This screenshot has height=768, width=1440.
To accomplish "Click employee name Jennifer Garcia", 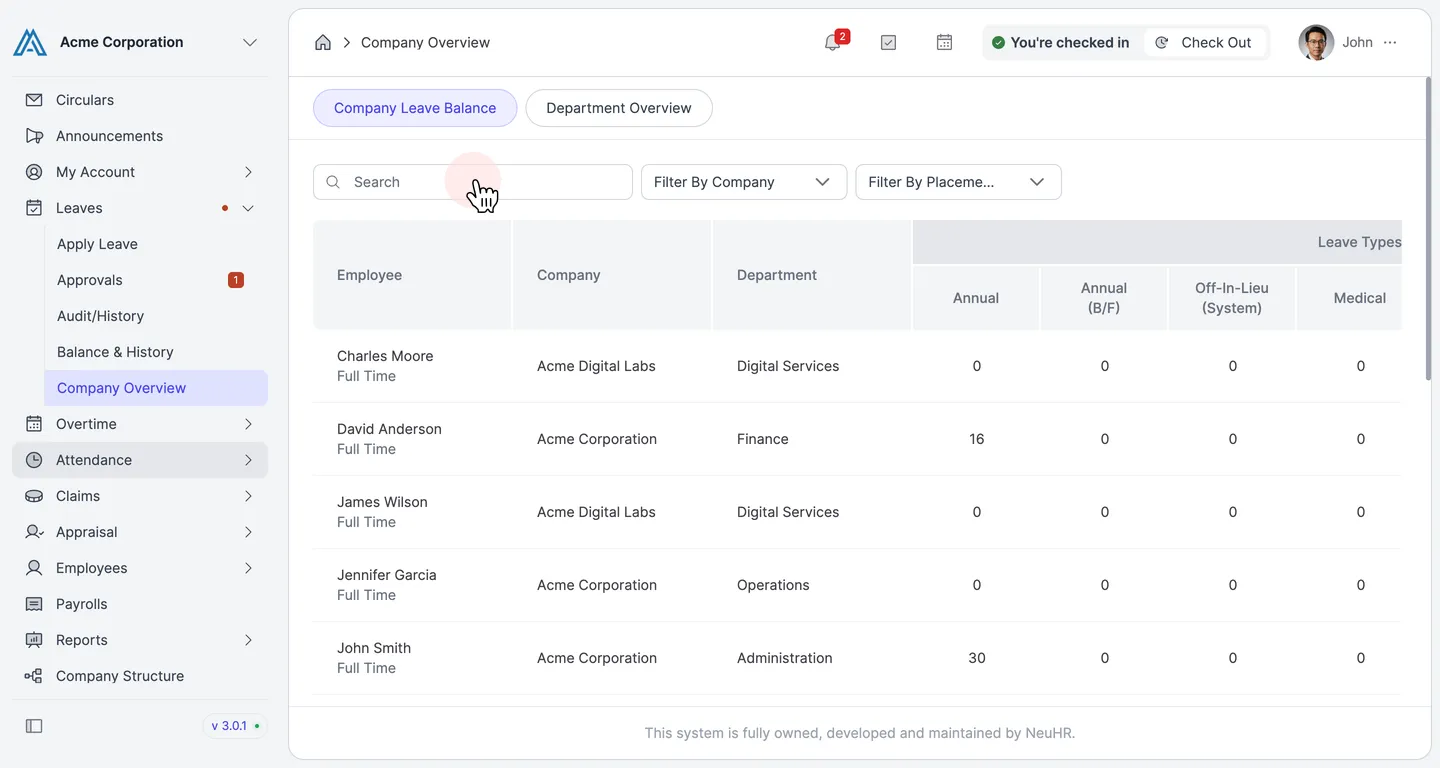I will 387,575.
